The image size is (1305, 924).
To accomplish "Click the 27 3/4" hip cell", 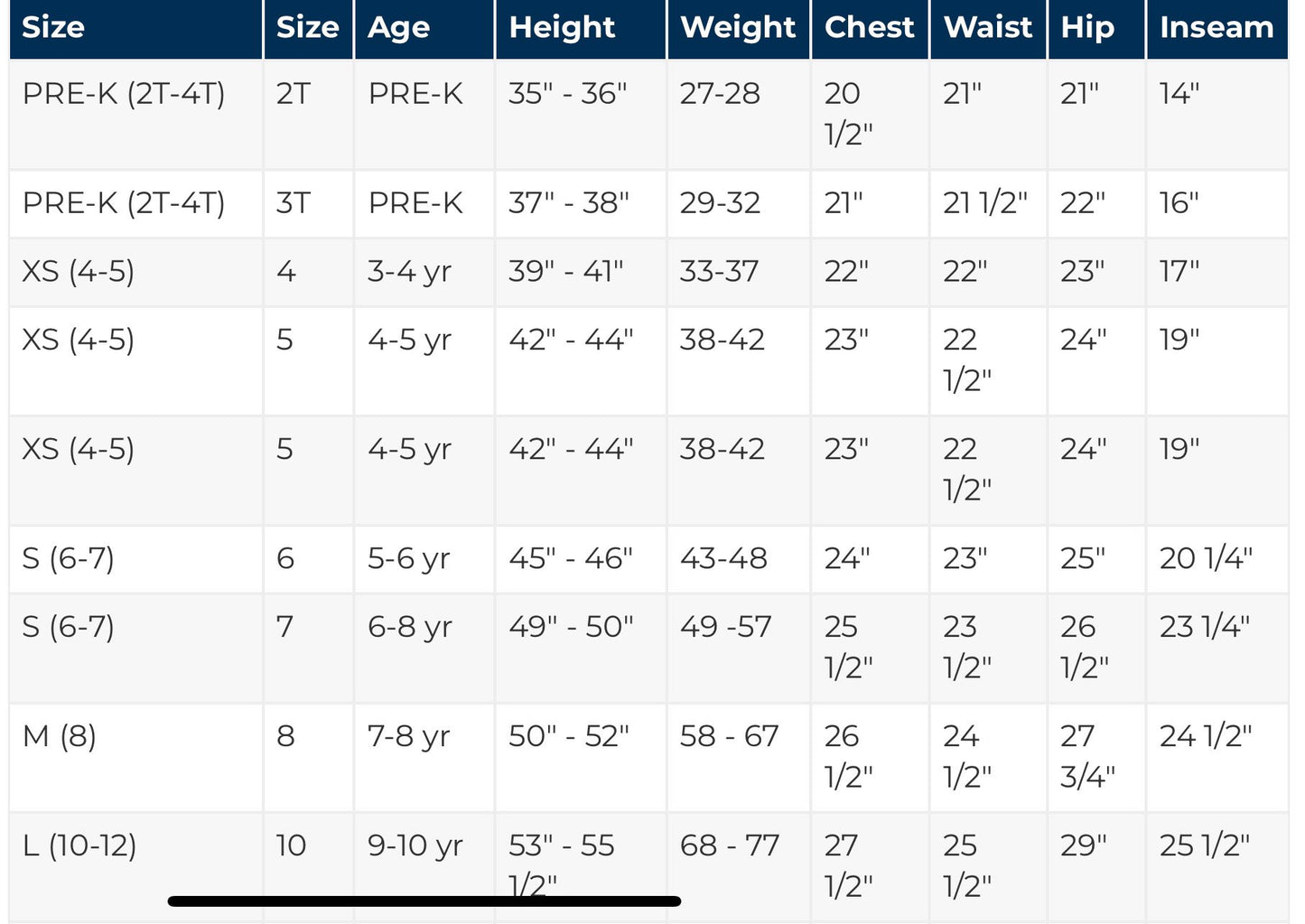I will (1087, 756).
